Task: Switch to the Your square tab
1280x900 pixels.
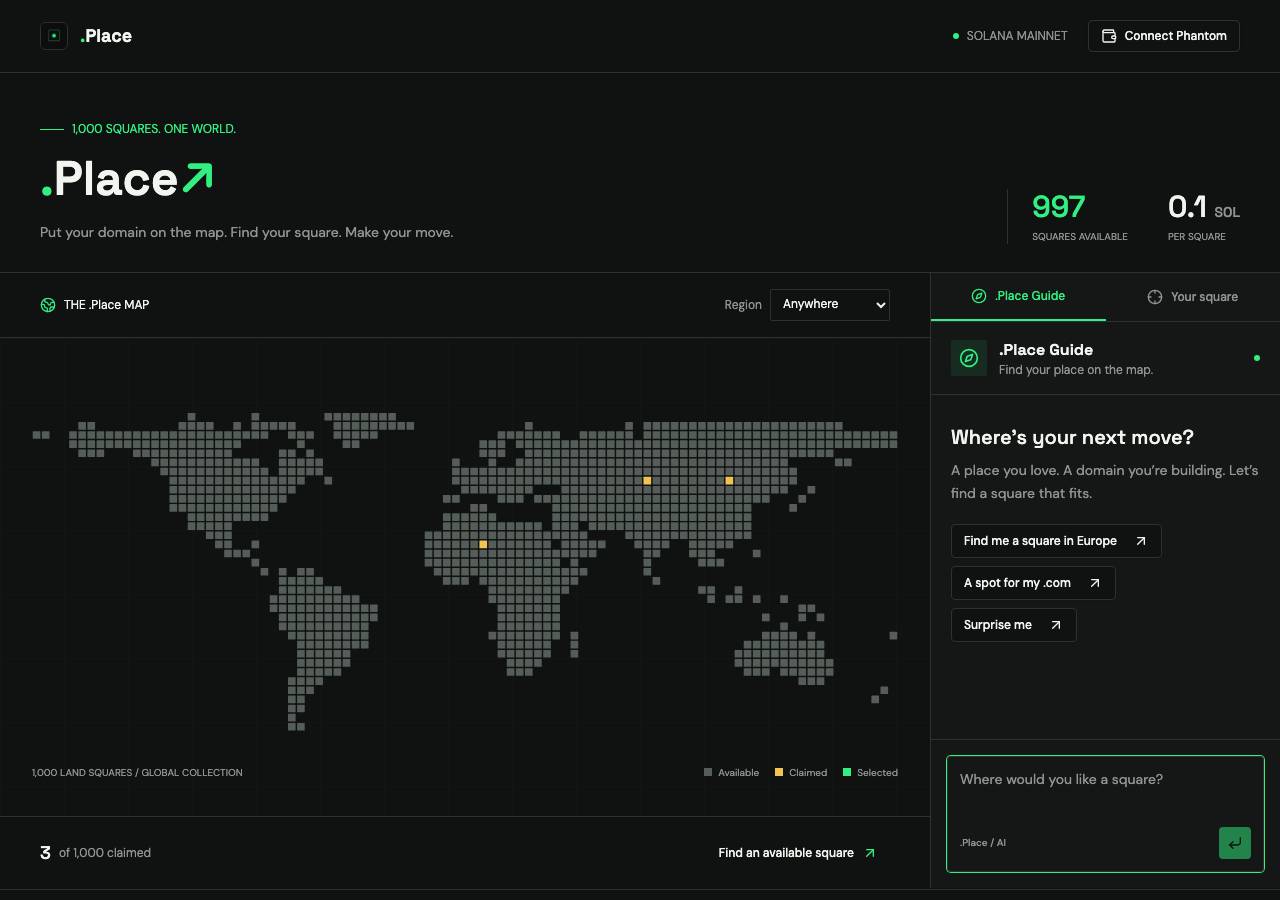Action: point(1192,296)
